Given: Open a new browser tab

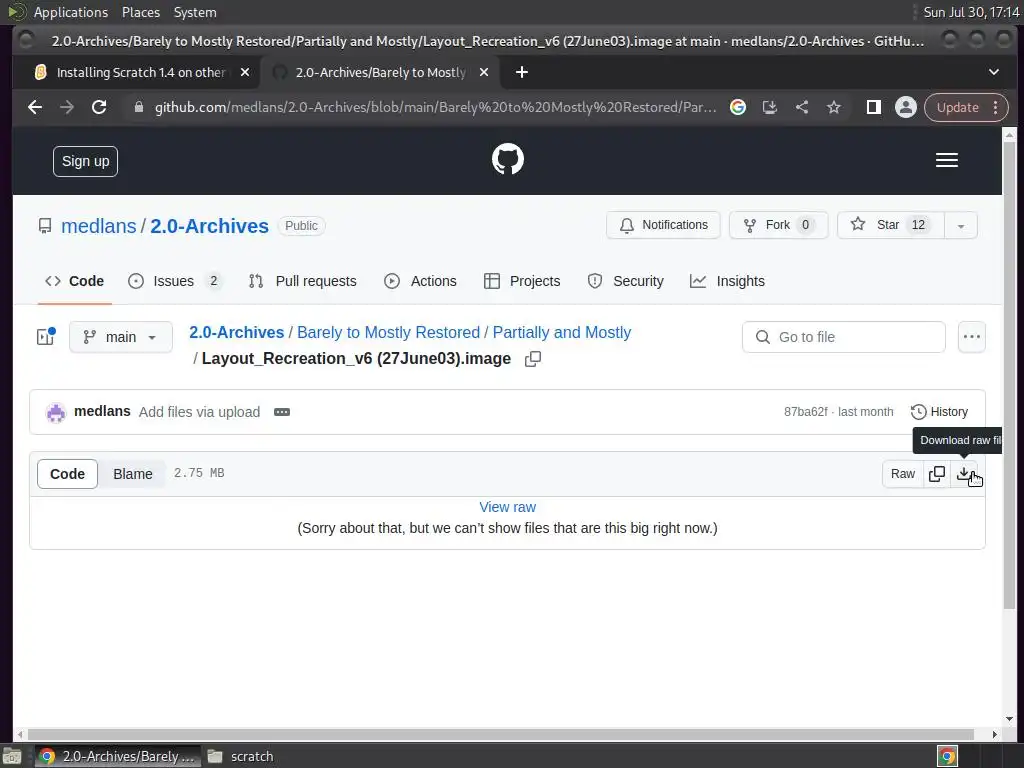Looking at the screenshot, I should click(x=521, y=72).
